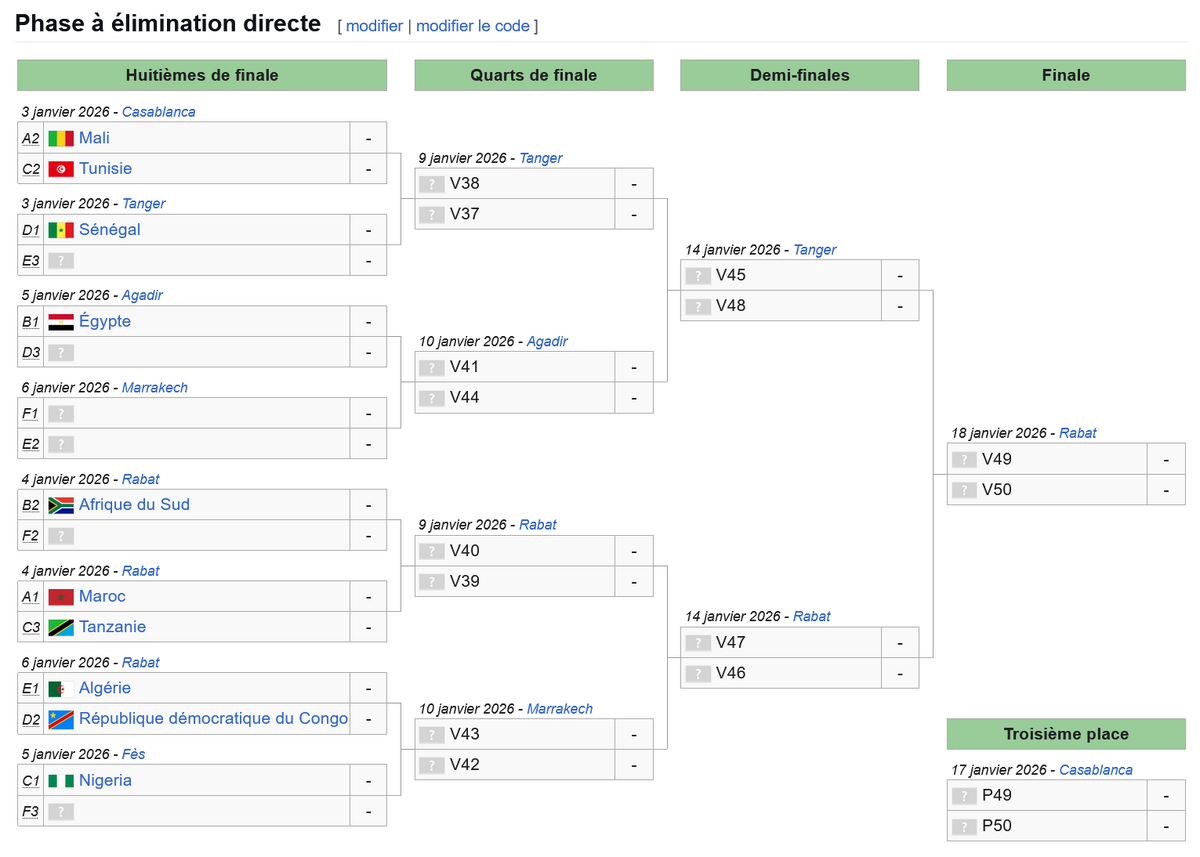Click the Sénégal flag icon
The height and width of the screenshot is (857, 1200).
(x=61, y=230)
